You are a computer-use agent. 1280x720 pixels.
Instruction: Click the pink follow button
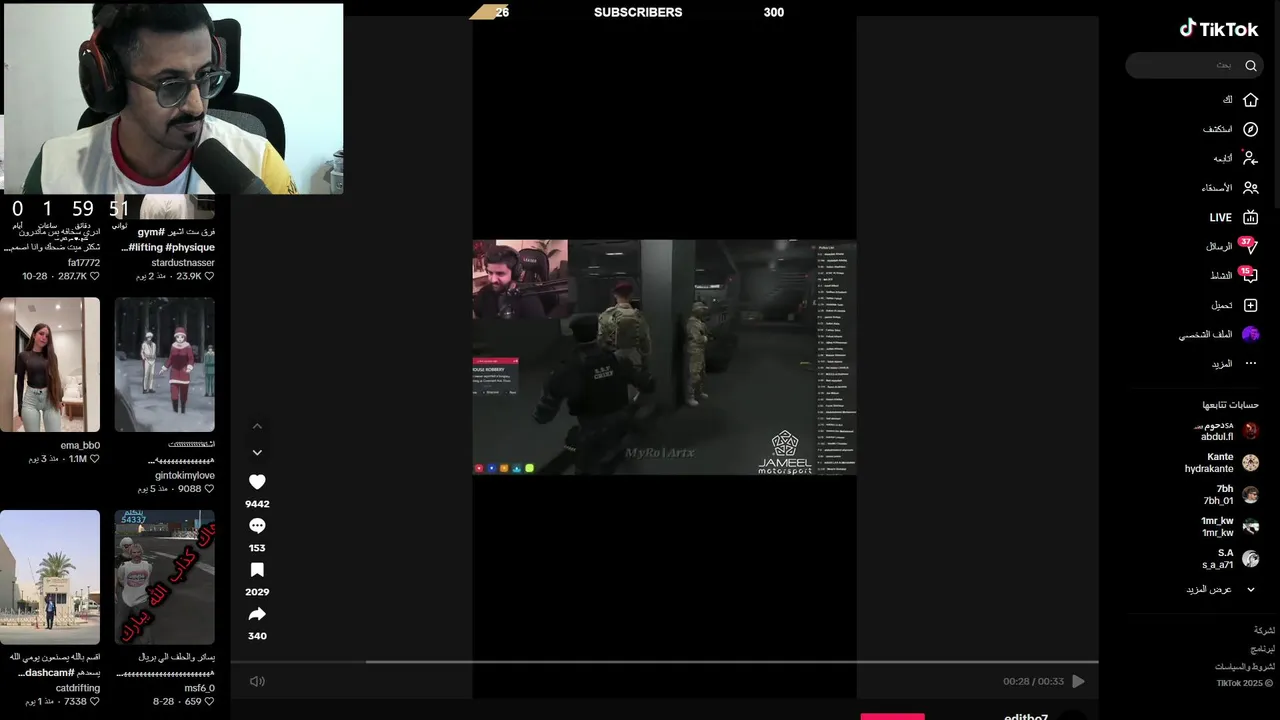point(893,716)
